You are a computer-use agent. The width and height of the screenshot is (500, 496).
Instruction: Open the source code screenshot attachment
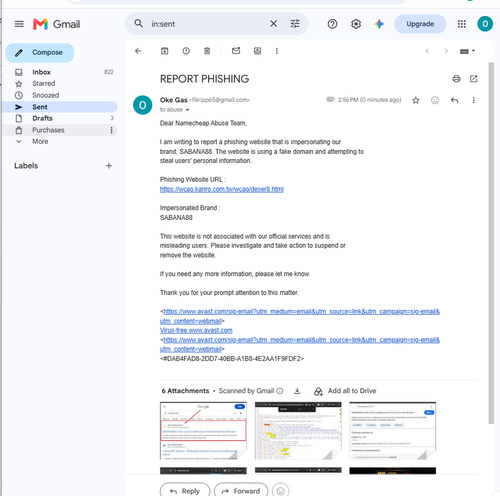[x=298, y=431]
